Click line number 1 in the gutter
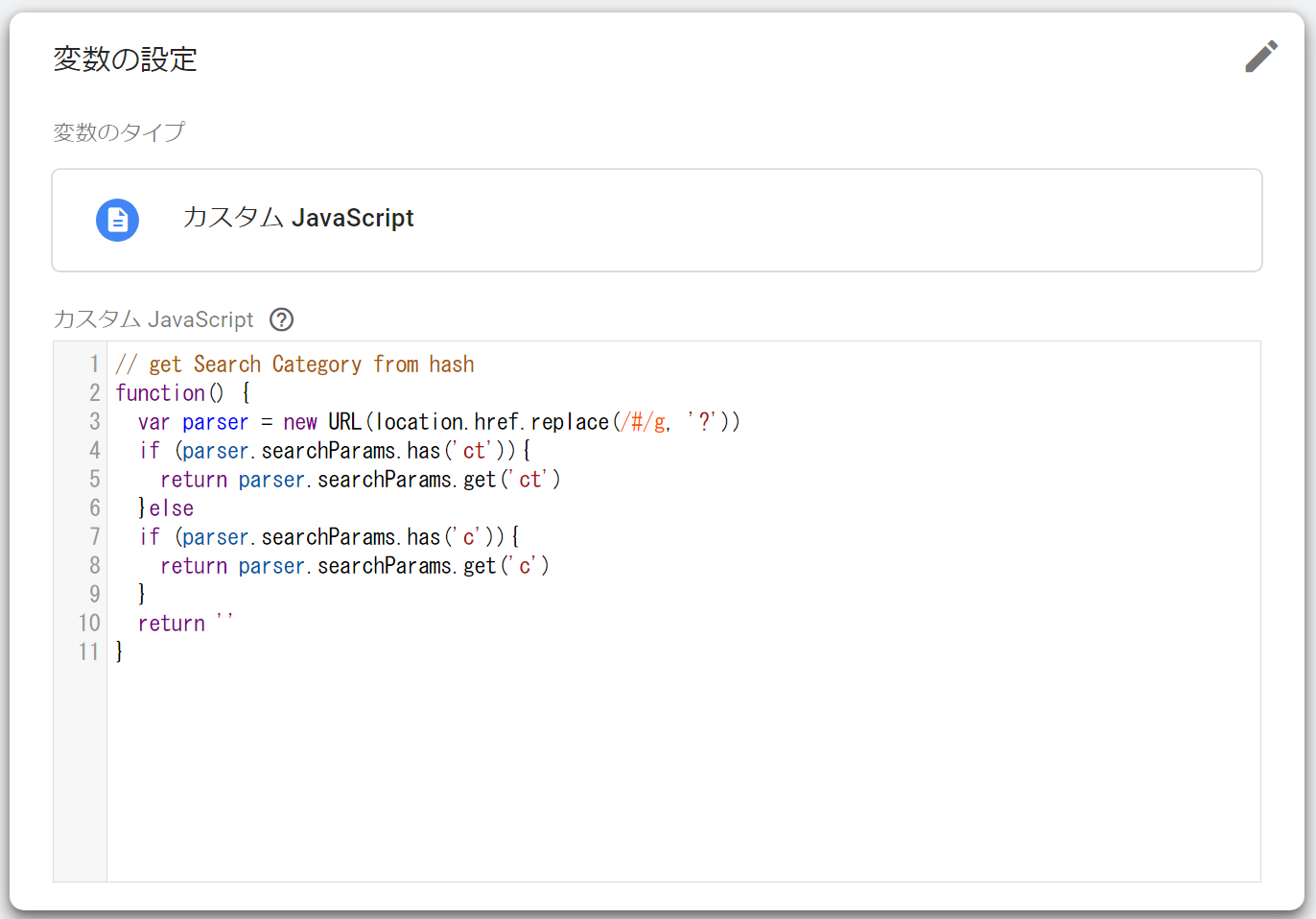This screenshot has width=1316, height=919. click(x=94, y=365)
